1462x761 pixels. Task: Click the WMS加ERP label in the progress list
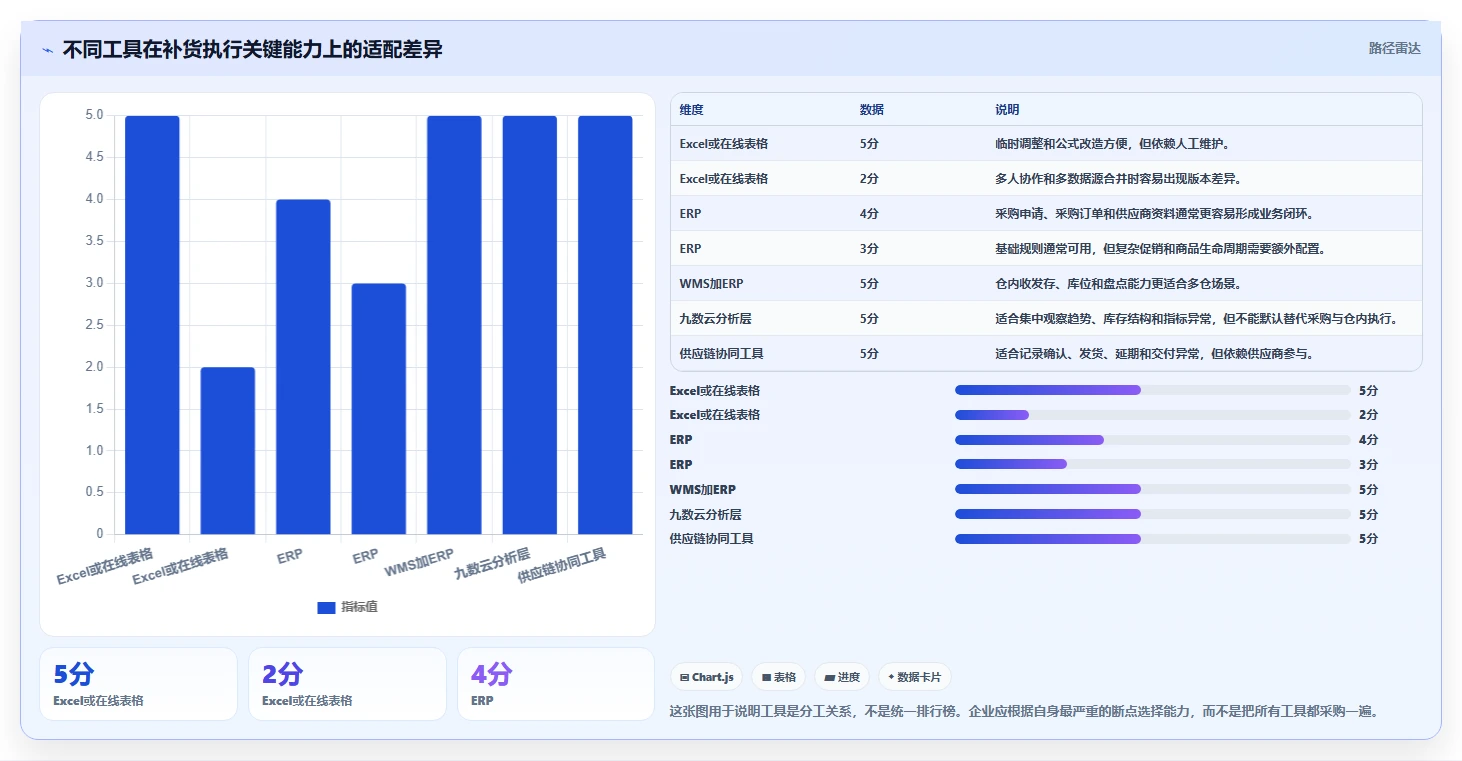tap(703, 489)
